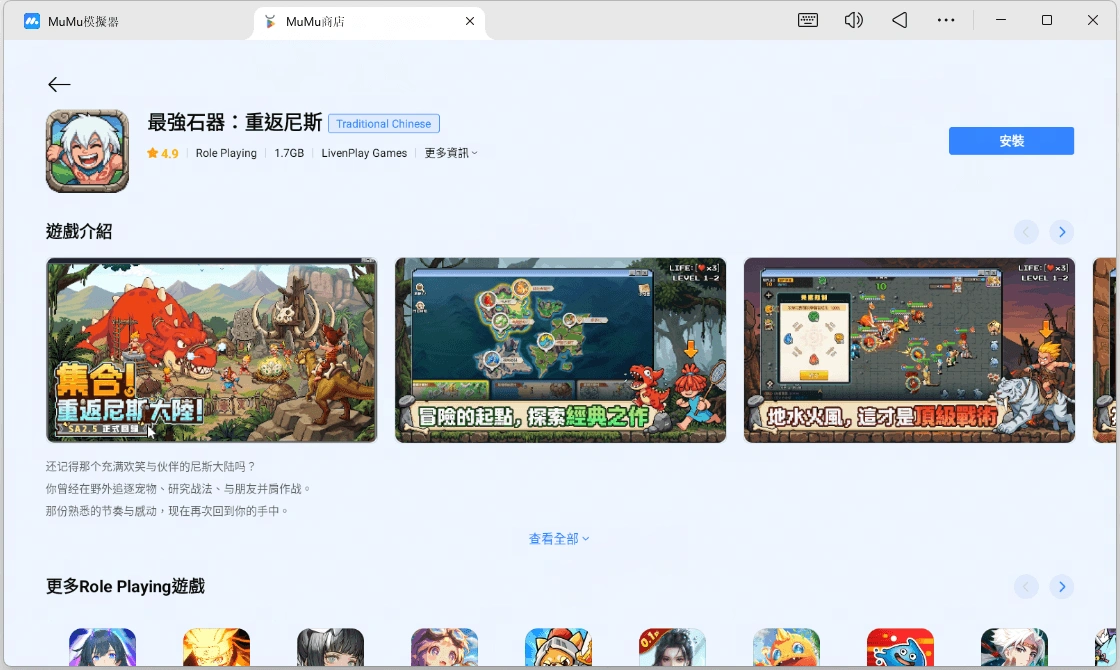Go back using the arrow above the game icon

[x=59, y=84]
